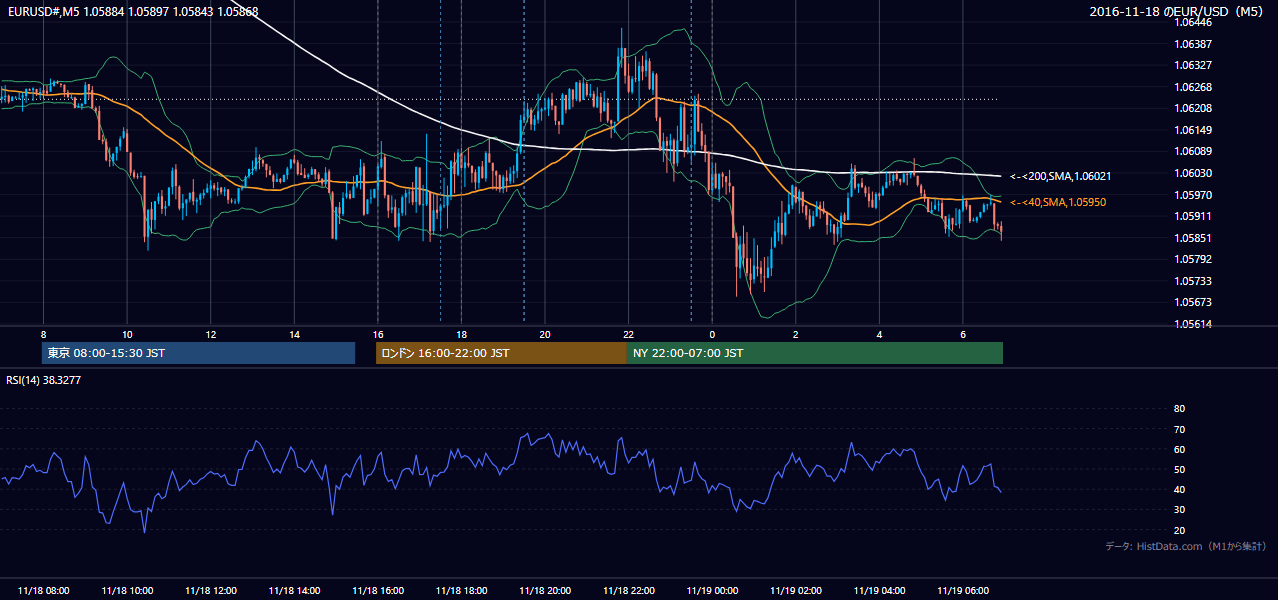Viewport: 1278px width, 600px height.
Task: Click price level 1.05733 on axis
Action: 1193,281
